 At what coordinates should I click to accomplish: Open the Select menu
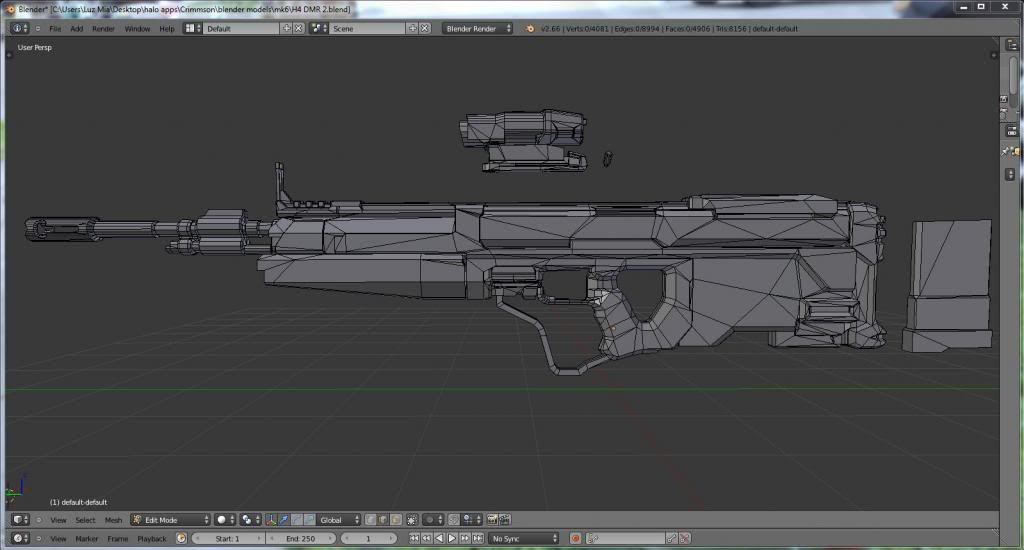tap(86, 520)
